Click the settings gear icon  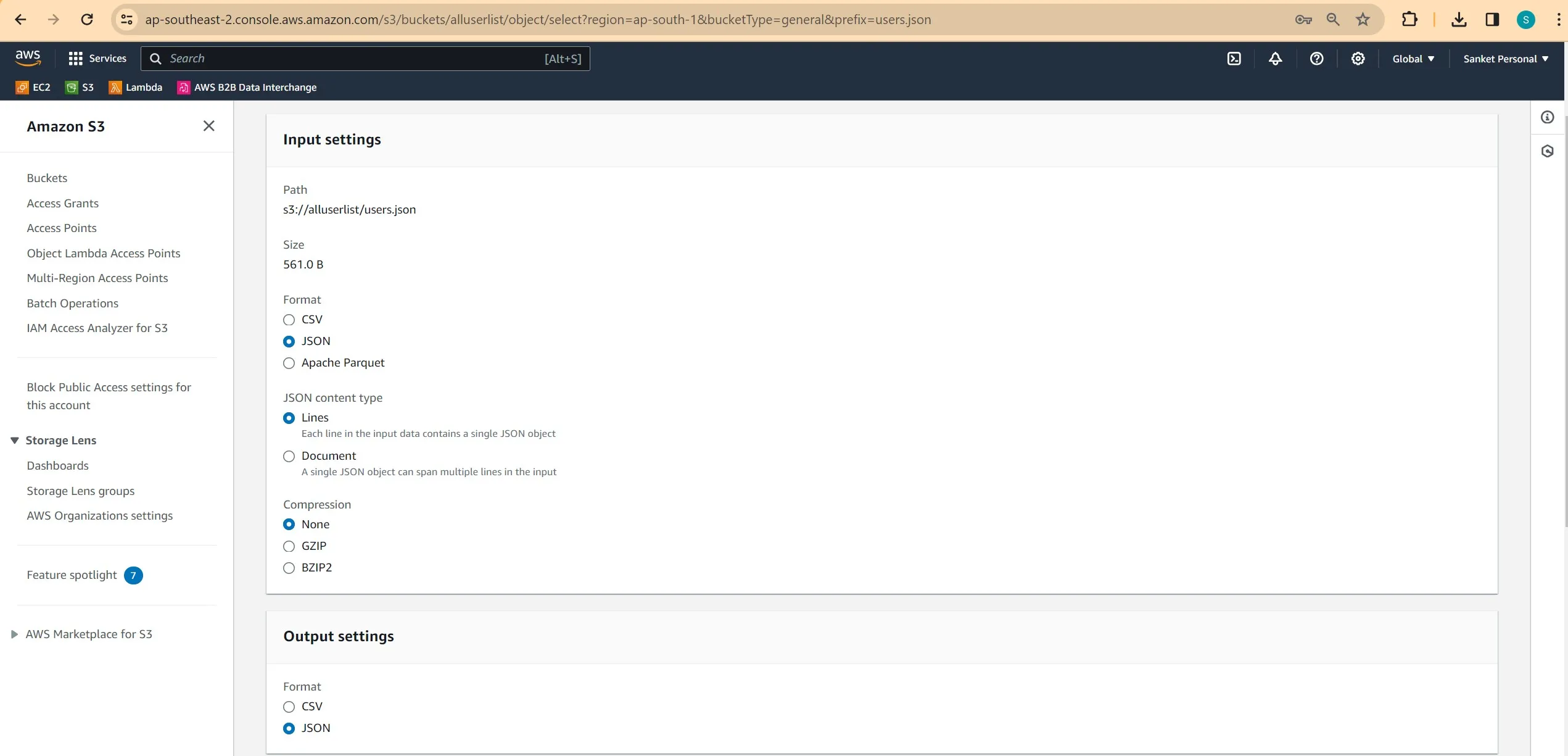pyautogui.click(x=1358, y=58)
